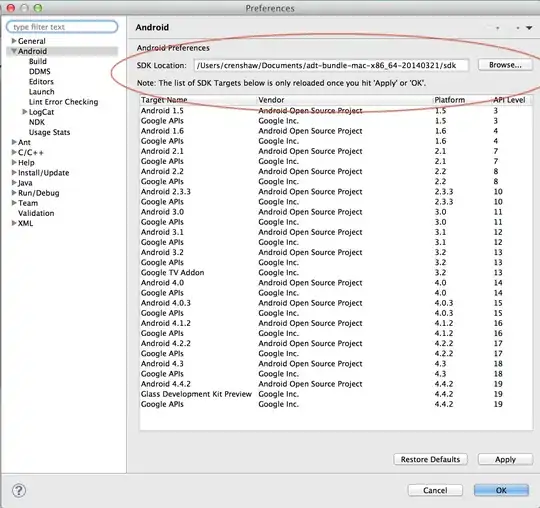Open Editors preferences page
Screen dimensions: 540x508
click(41, 82)
